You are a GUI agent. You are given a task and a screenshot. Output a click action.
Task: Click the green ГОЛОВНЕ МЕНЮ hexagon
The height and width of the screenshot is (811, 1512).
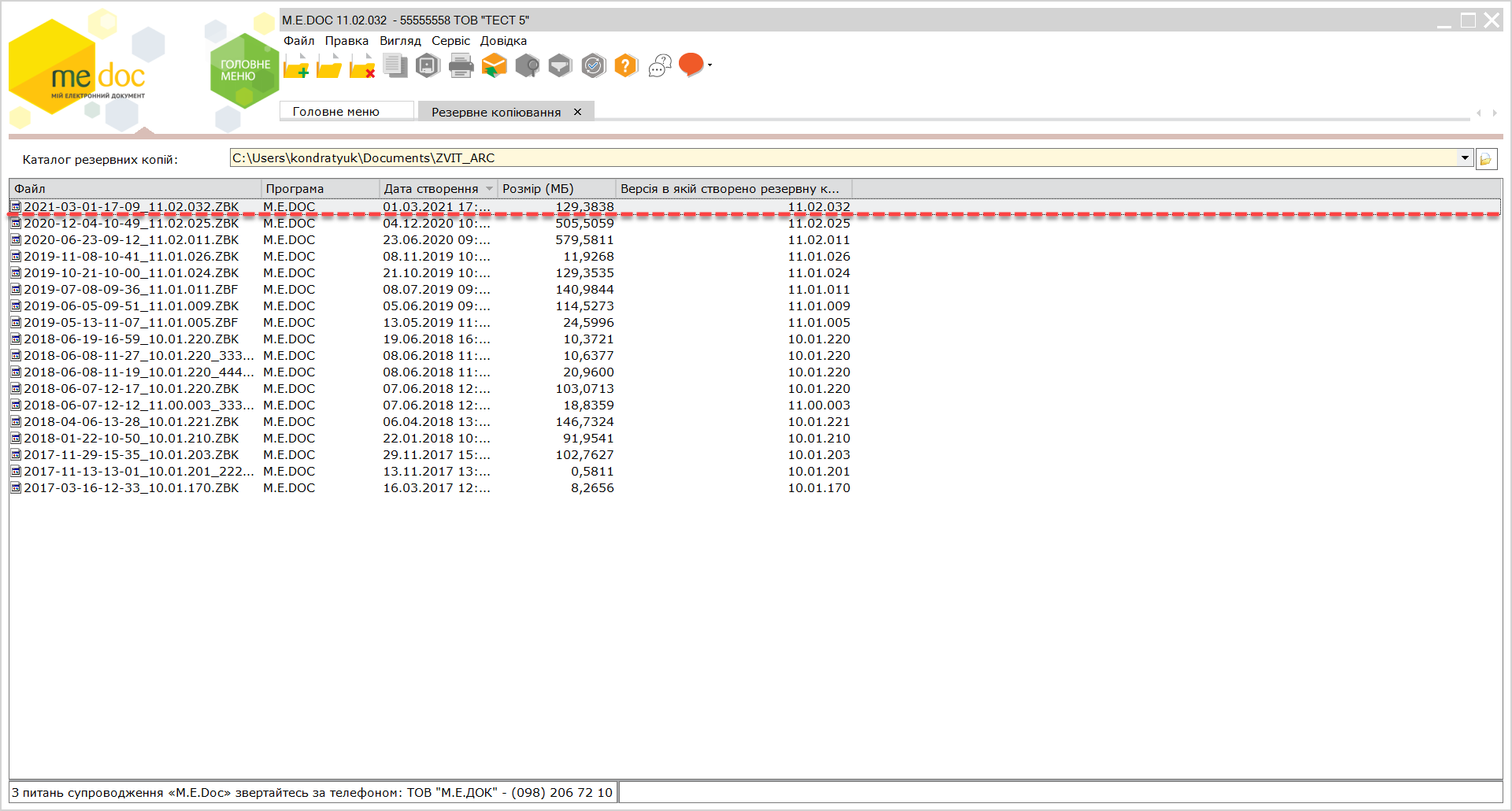coord(243,71)
